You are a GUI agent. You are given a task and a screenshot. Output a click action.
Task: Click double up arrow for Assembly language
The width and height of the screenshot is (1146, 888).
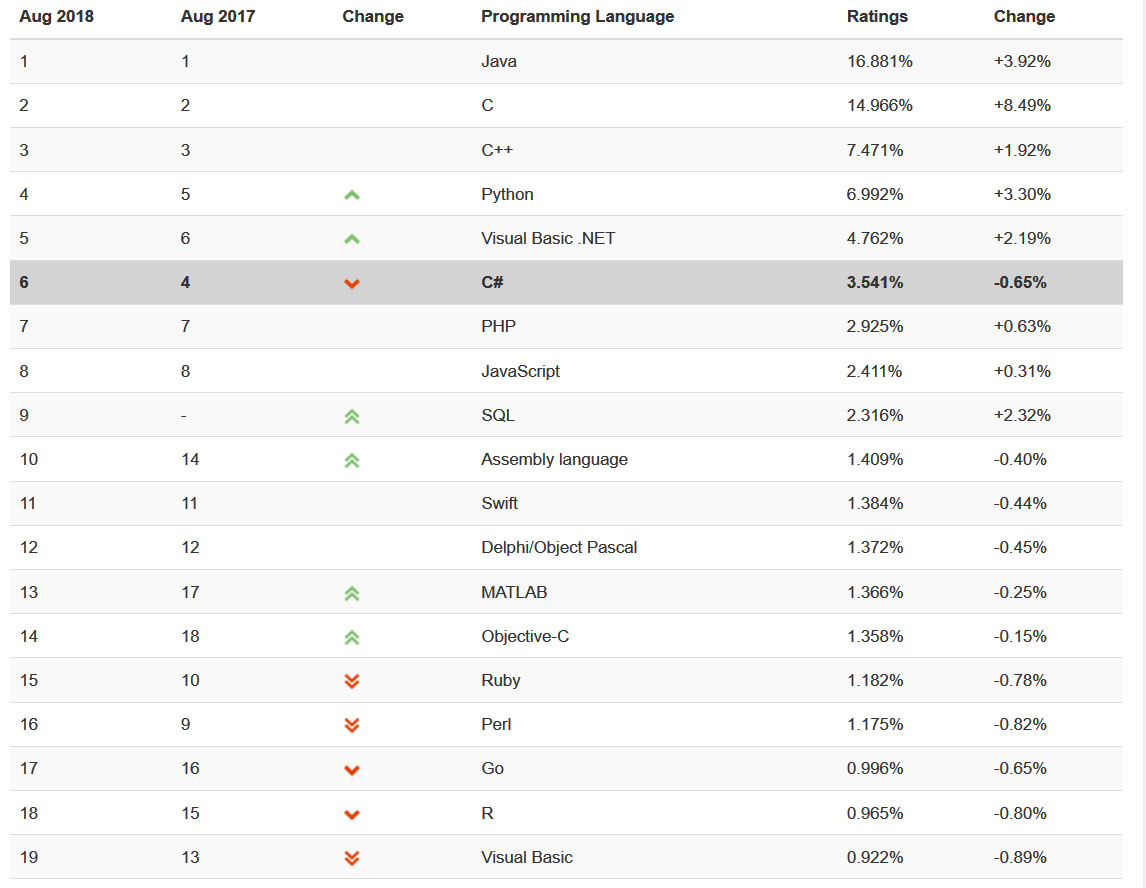click(351, 460)
